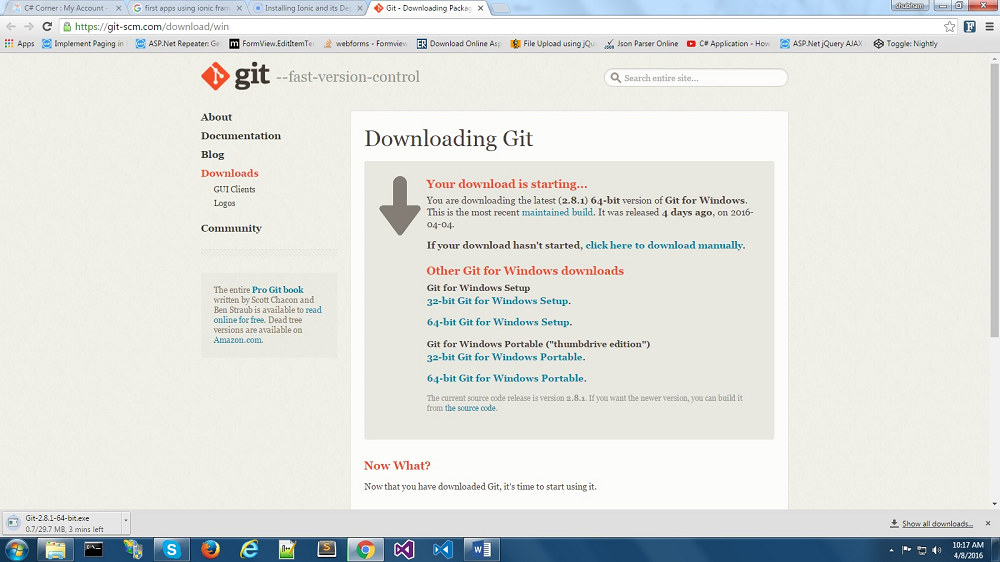Launch Skype from the taskbar

tap(171, 549)
